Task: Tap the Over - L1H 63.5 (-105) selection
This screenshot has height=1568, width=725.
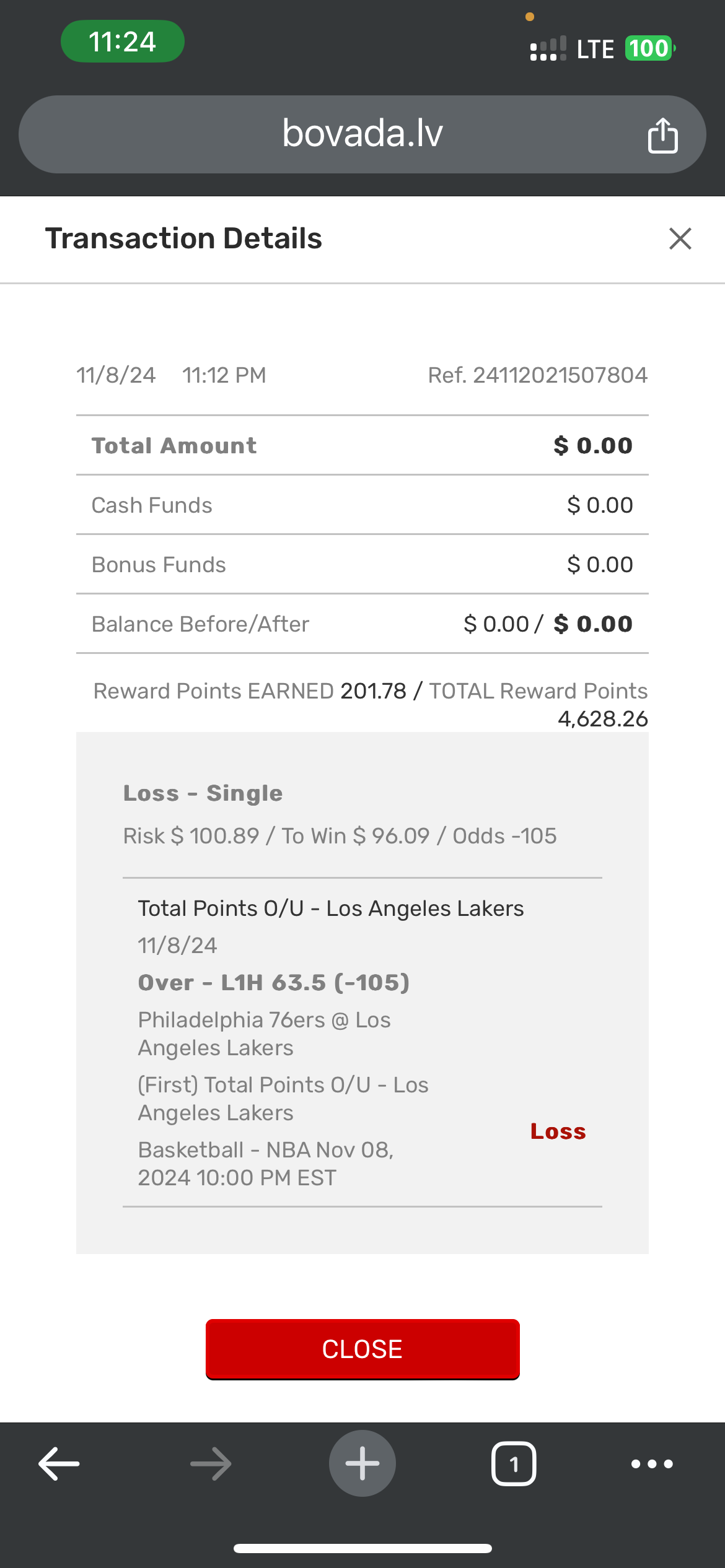Action: coord(273,983)
